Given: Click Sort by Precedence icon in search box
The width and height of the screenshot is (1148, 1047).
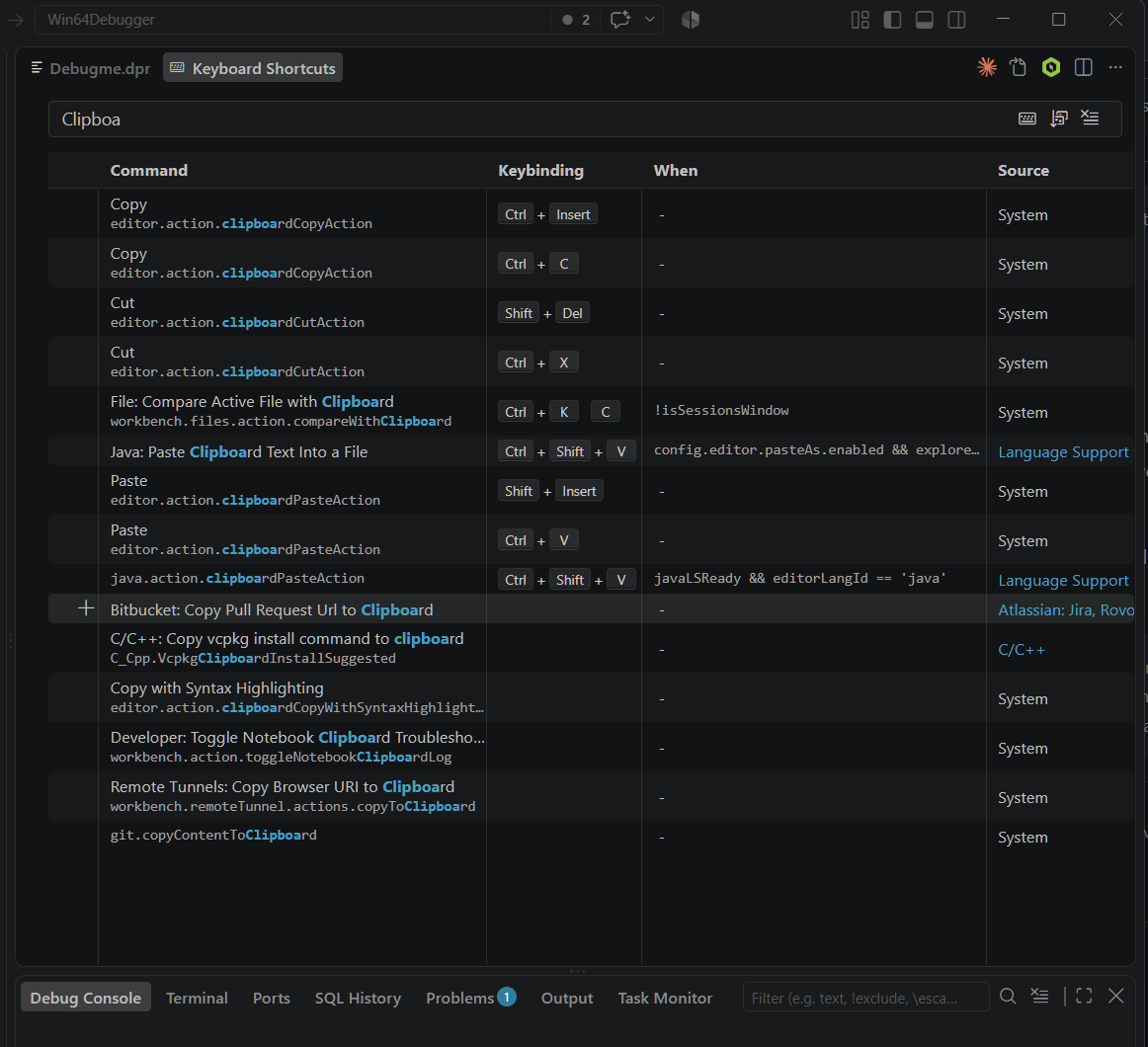Looking at the screenshot, I should [x=1059, y=119].
